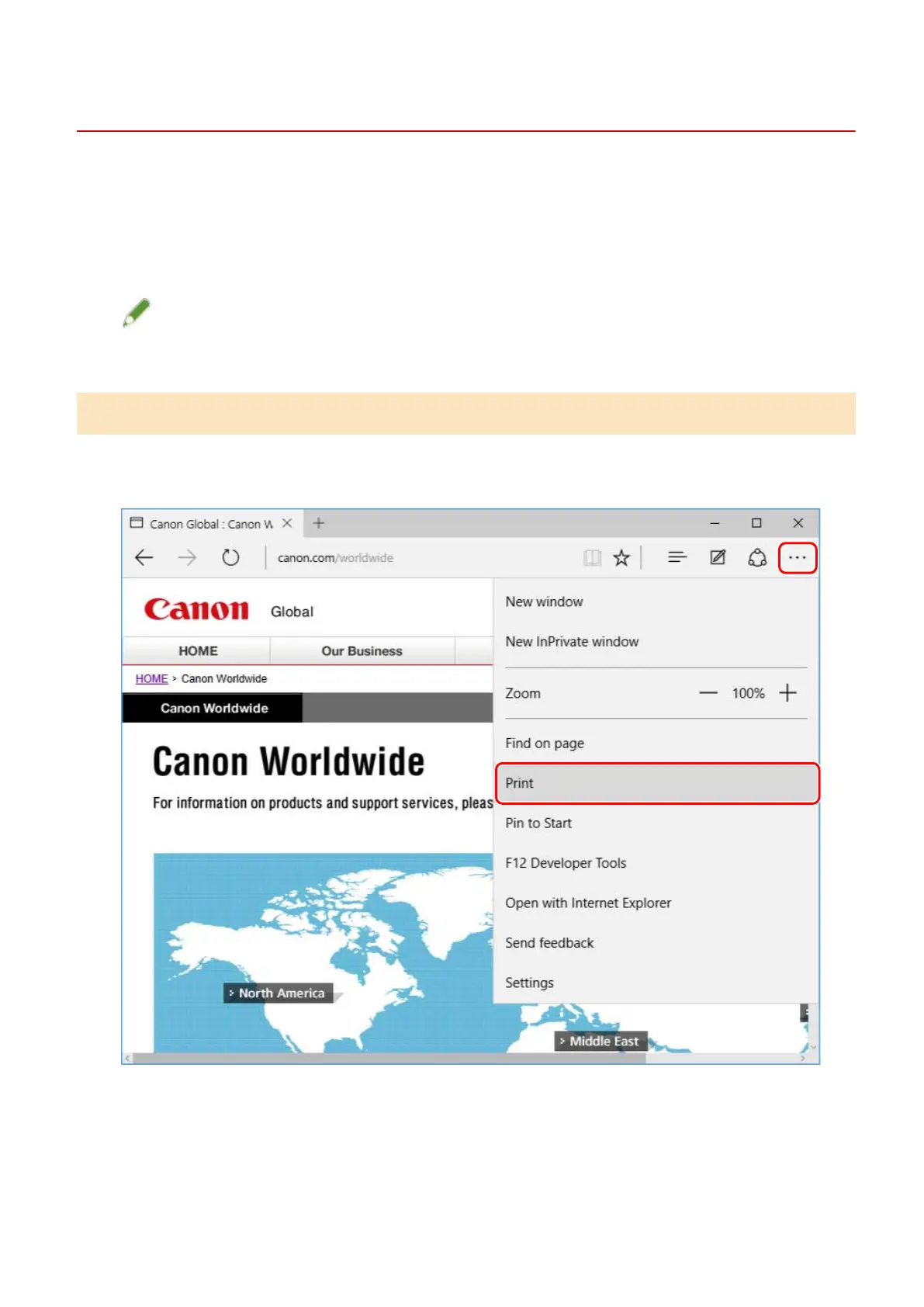Minimize the browser window
The width and height of the screenshot is (924, 1307).
tap(715, 523)
